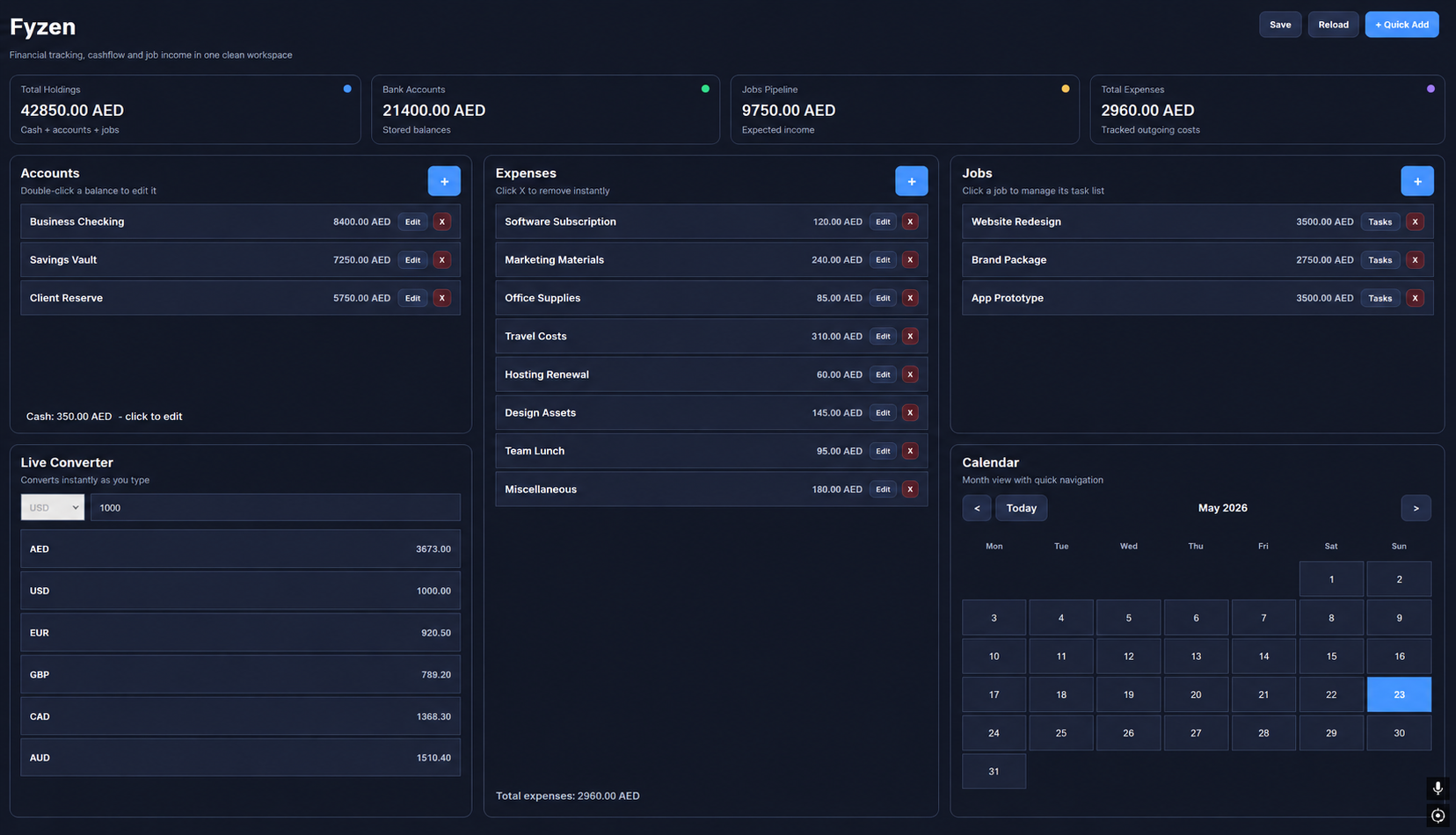1456x835 pixels.
Task: Edit the Design Assets expense
Action: click(883, 413)
